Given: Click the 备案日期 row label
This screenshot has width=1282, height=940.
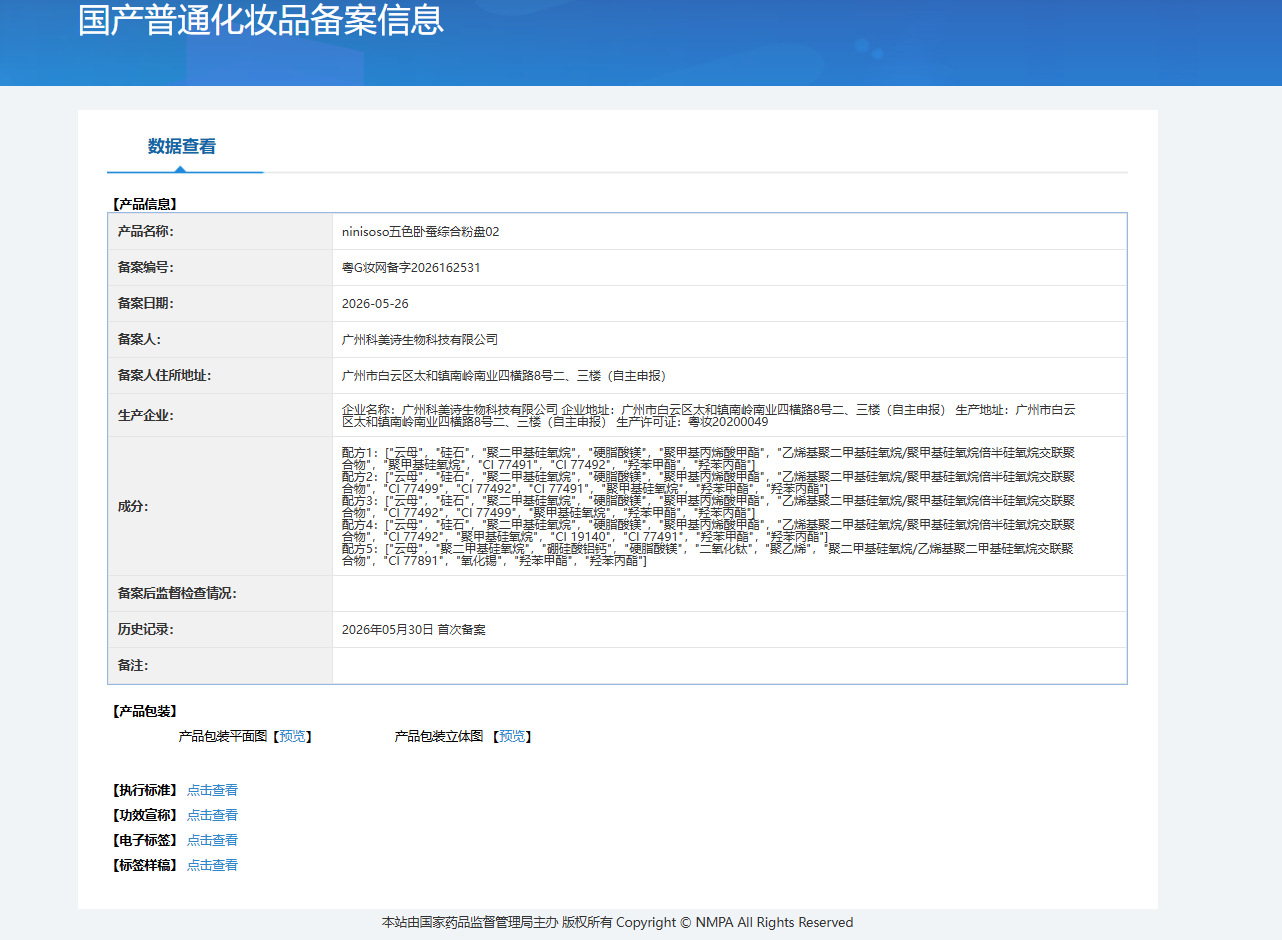Looking at the screenshot, I should (146, 303).
